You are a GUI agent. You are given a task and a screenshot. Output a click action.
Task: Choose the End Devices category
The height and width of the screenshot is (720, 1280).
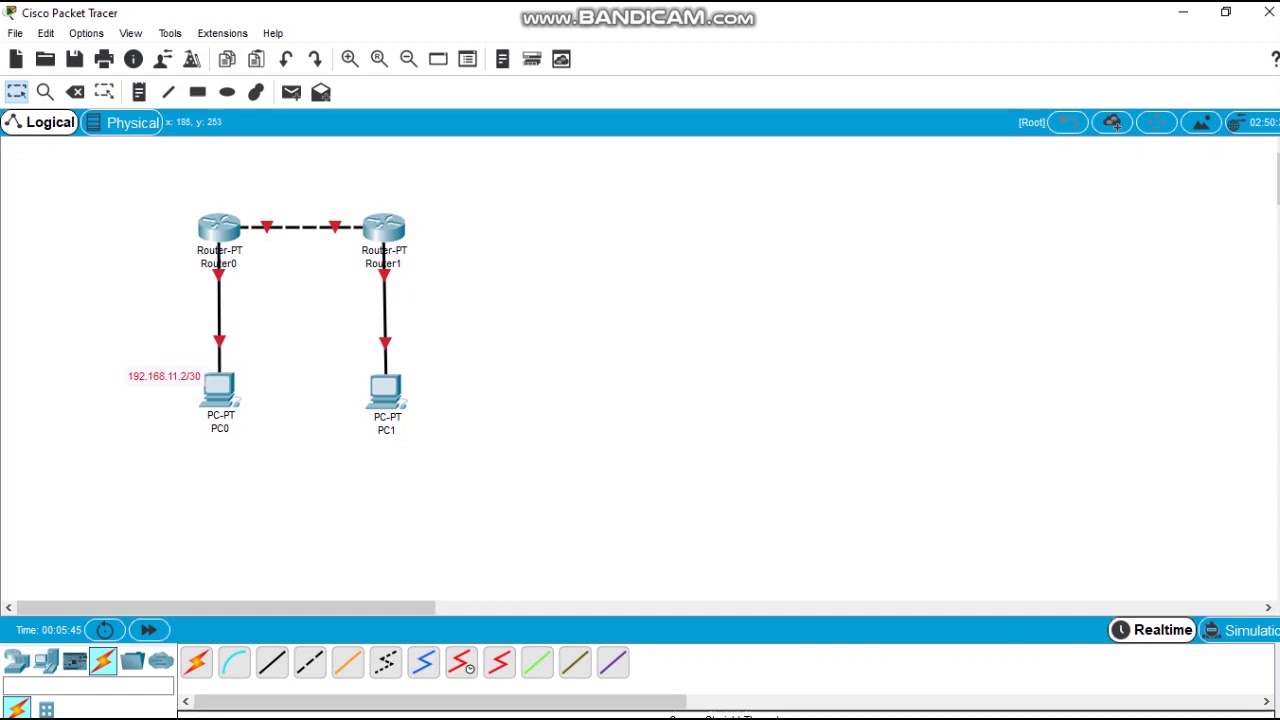pos(46,662)
